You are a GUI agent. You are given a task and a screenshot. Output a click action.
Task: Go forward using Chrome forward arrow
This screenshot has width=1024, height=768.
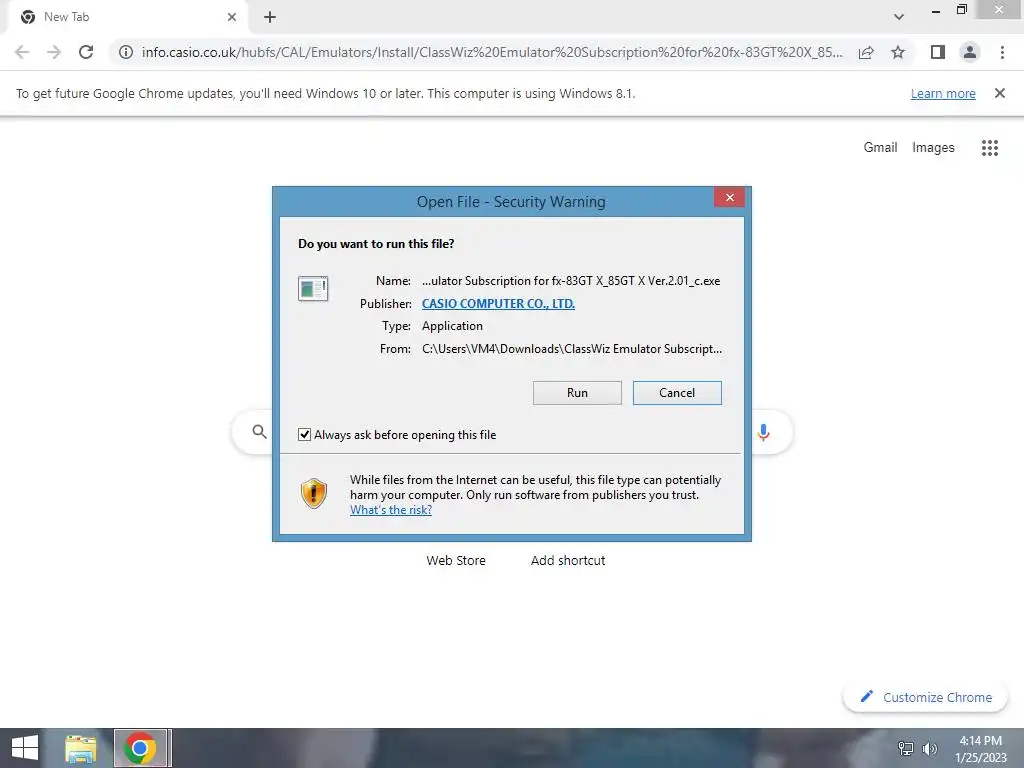pos(54,52)
